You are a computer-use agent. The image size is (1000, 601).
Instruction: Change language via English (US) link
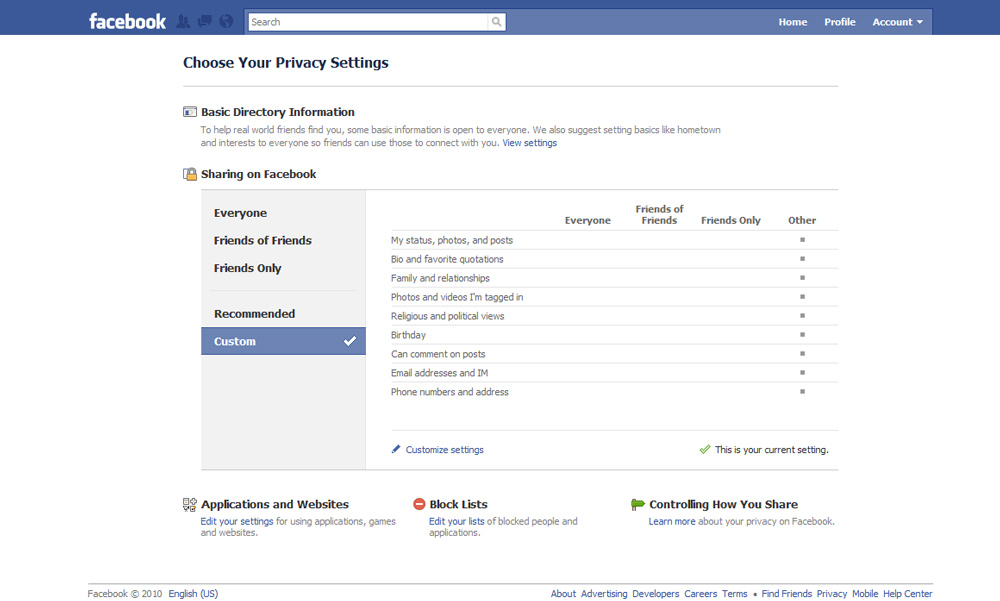193,593
